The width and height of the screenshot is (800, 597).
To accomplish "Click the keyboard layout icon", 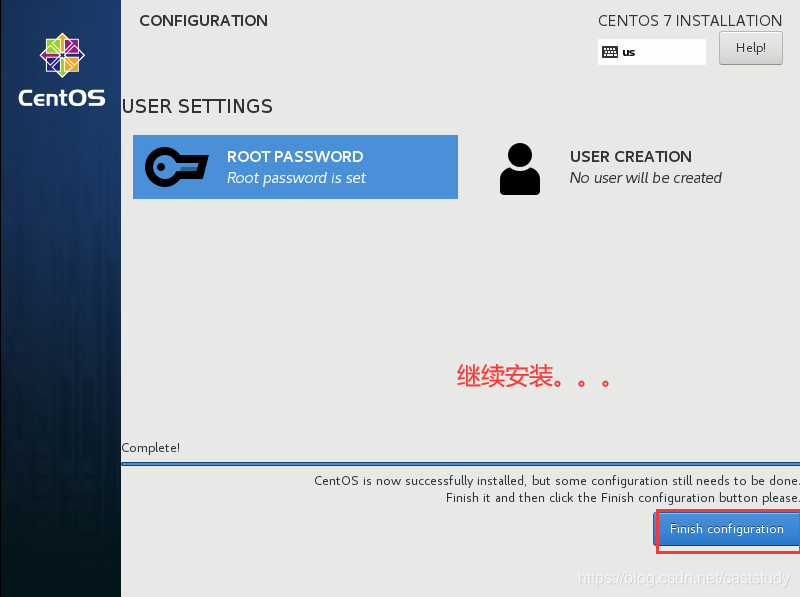I will tap(610, 52).
